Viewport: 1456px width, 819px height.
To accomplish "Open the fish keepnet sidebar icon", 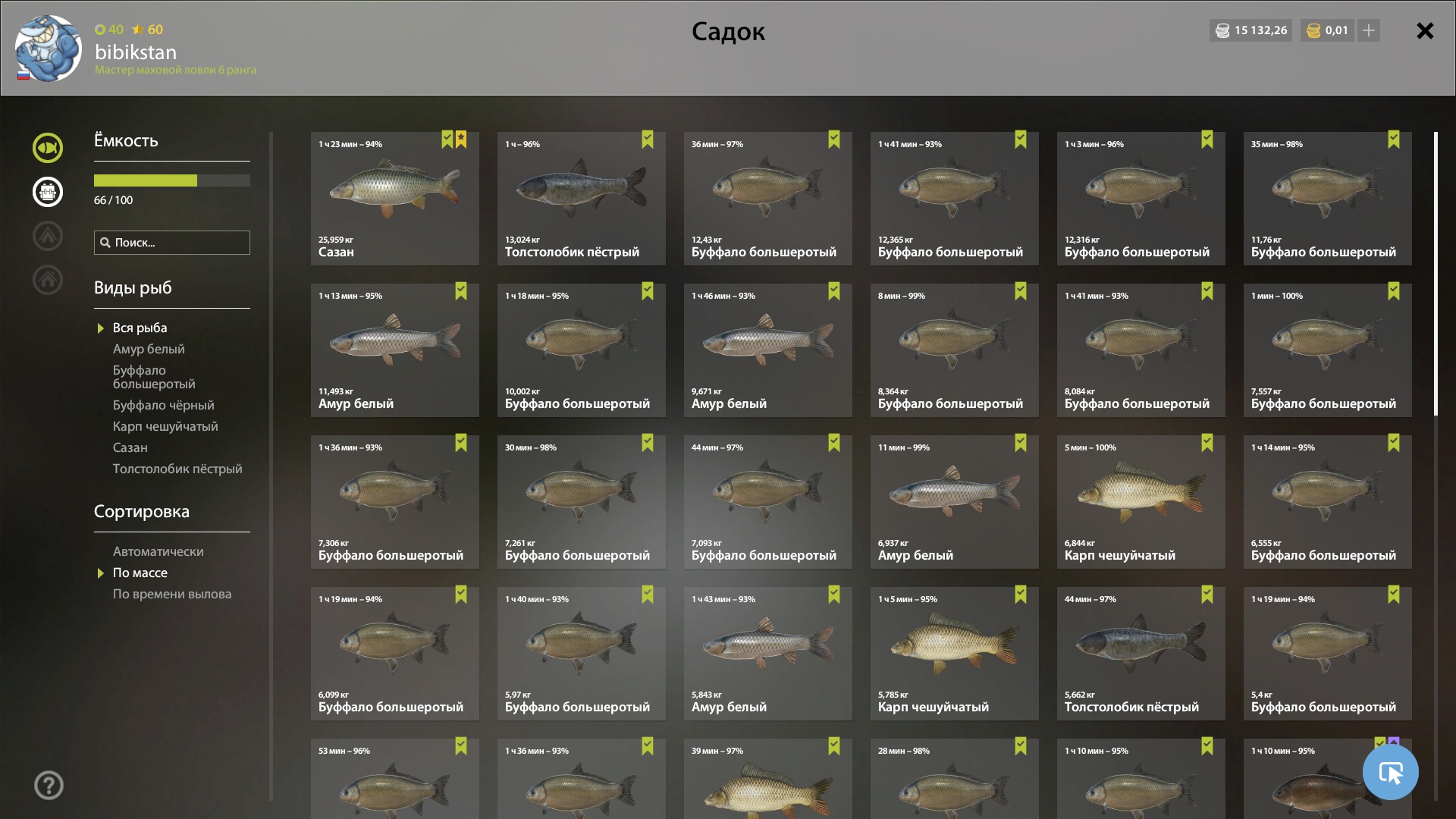I will point(48,148).
